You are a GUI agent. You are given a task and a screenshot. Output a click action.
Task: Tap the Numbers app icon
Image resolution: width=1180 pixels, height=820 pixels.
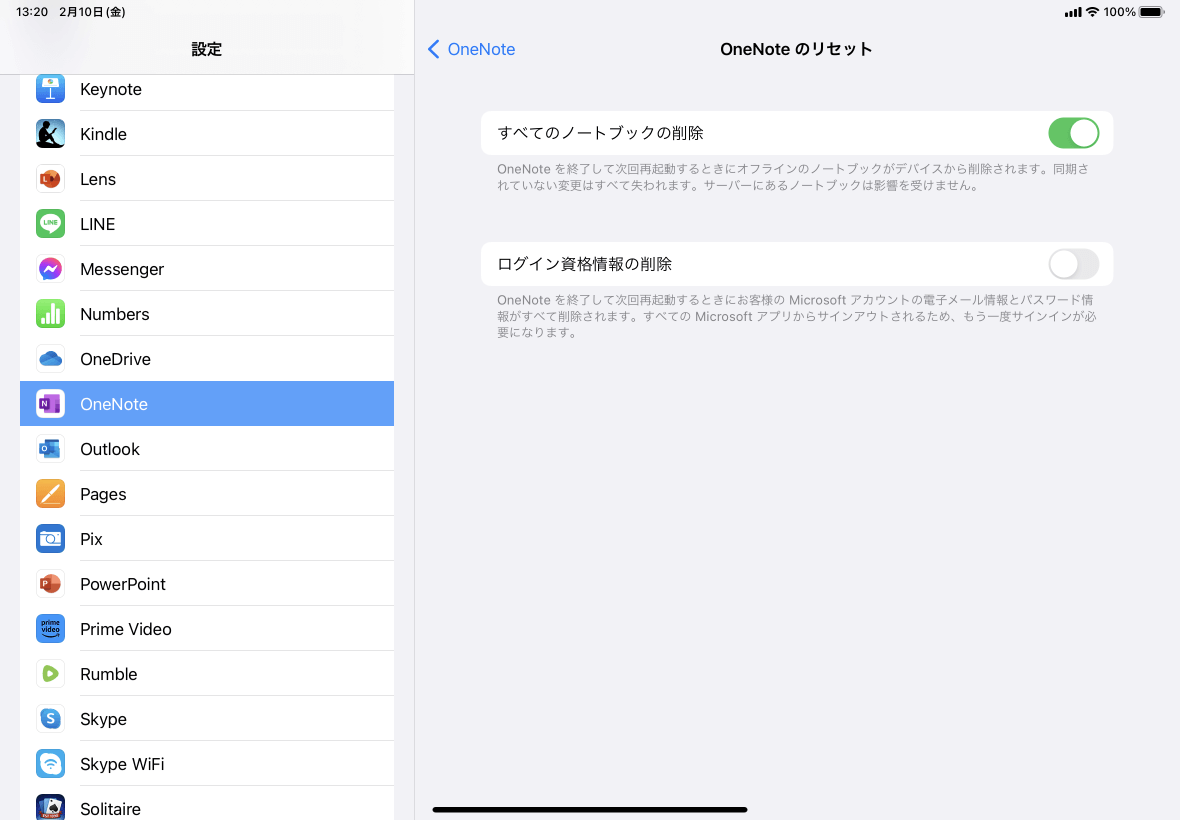(x=50, y=314)
